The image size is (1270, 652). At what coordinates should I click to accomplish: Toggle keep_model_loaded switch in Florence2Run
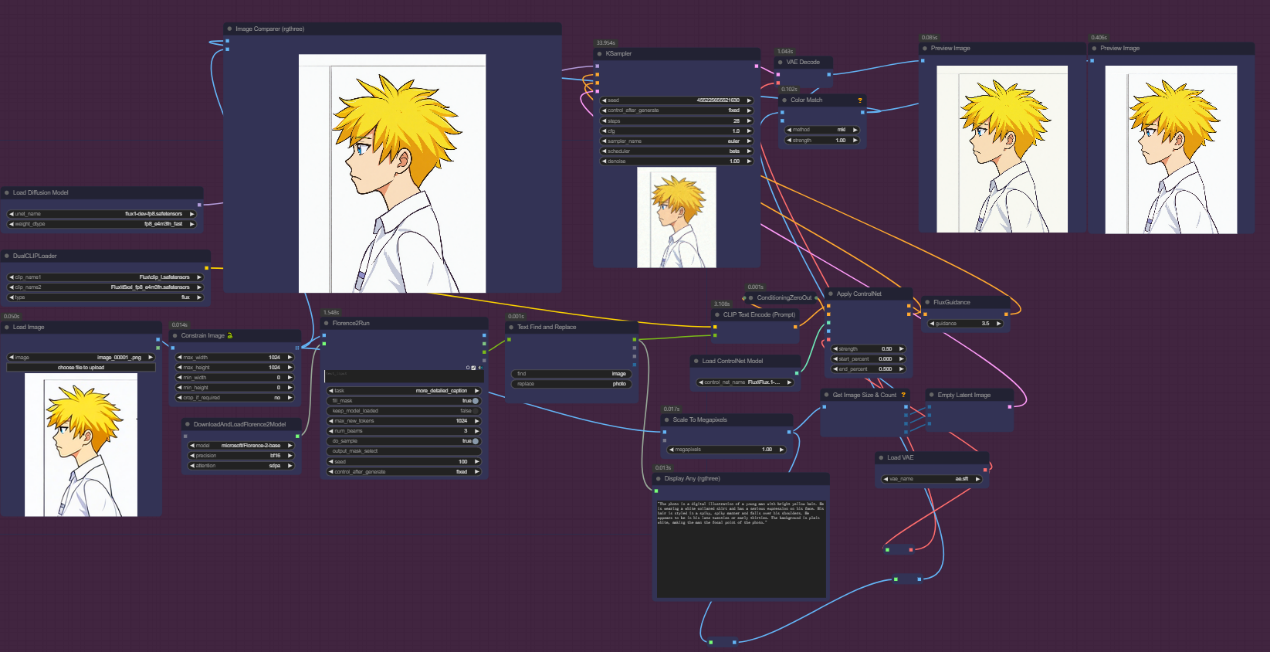(474, 410)
